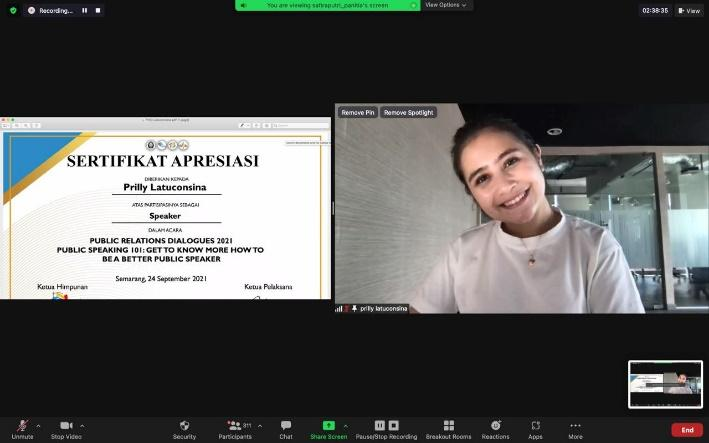Click Remove Pin on the video
This screenshot has height=443, width=709.
pos(357,112)
